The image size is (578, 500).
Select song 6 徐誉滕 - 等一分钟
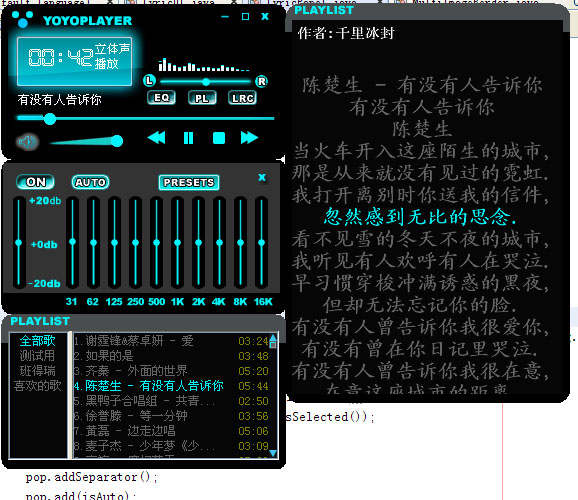(171, 416)
